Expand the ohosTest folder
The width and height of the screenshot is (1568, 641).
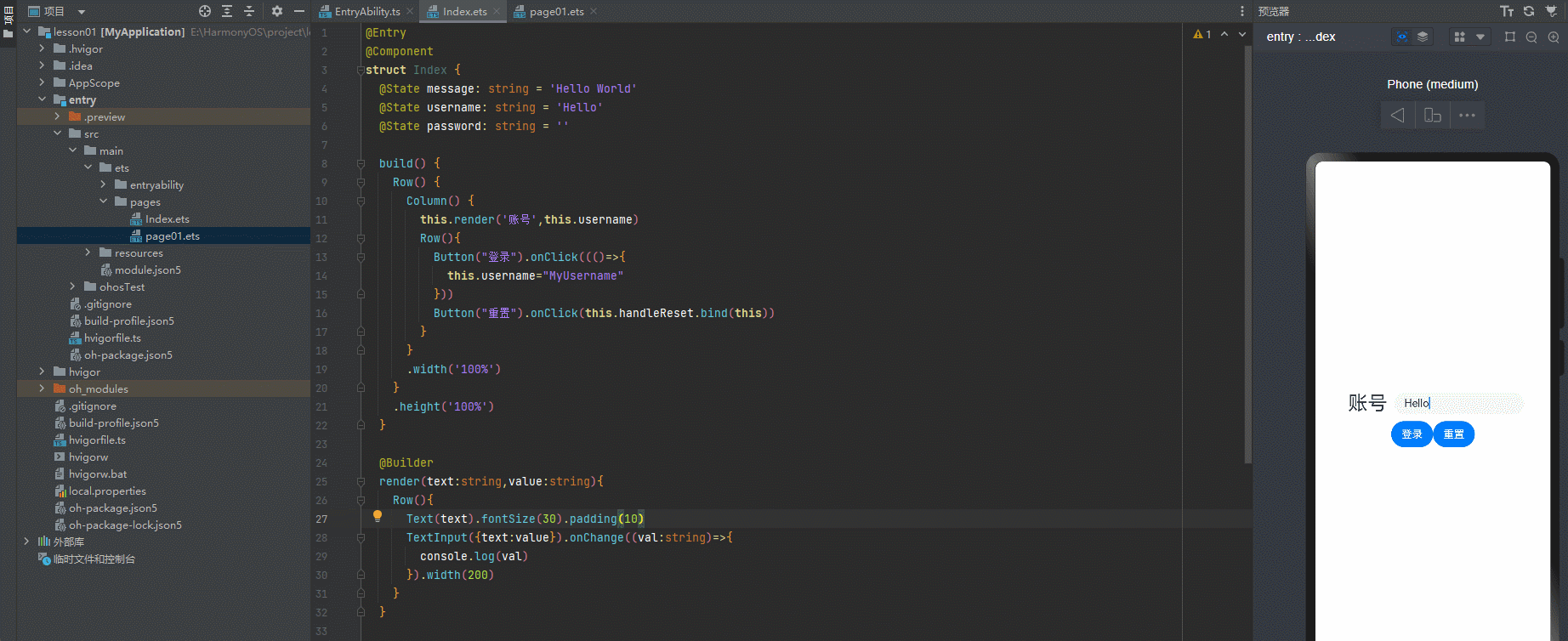tap(72, 286)
